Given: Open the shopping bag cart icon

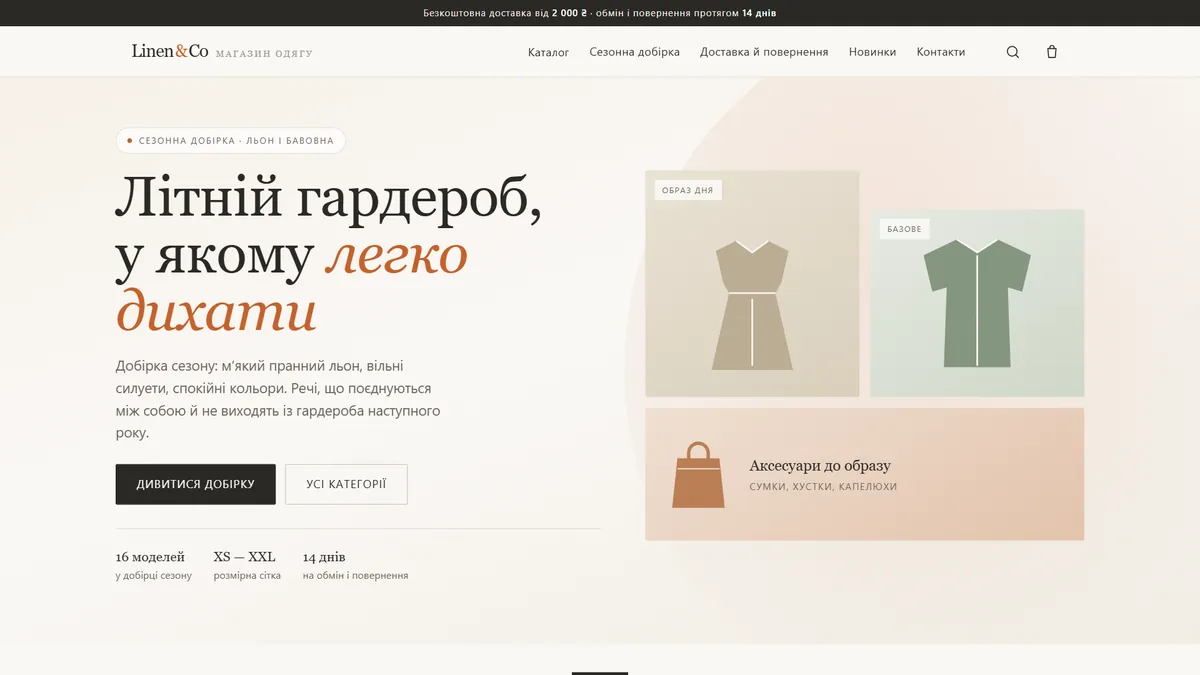Looking at the screenshot, I should pos(1052,52).
